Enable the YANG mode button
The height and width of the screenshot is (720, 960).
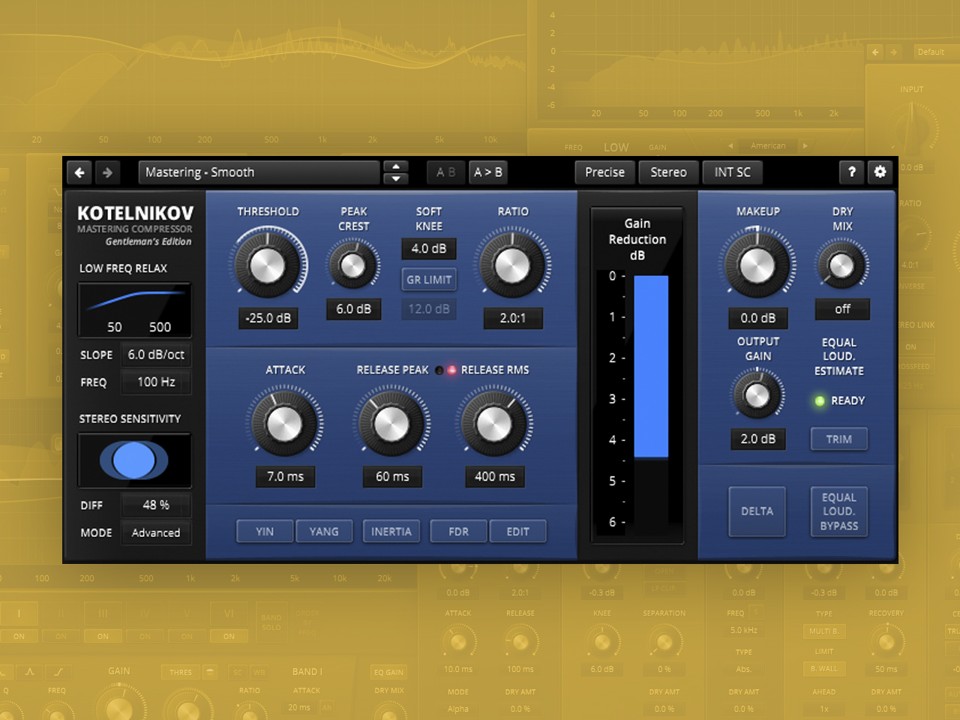click(324, 531)
